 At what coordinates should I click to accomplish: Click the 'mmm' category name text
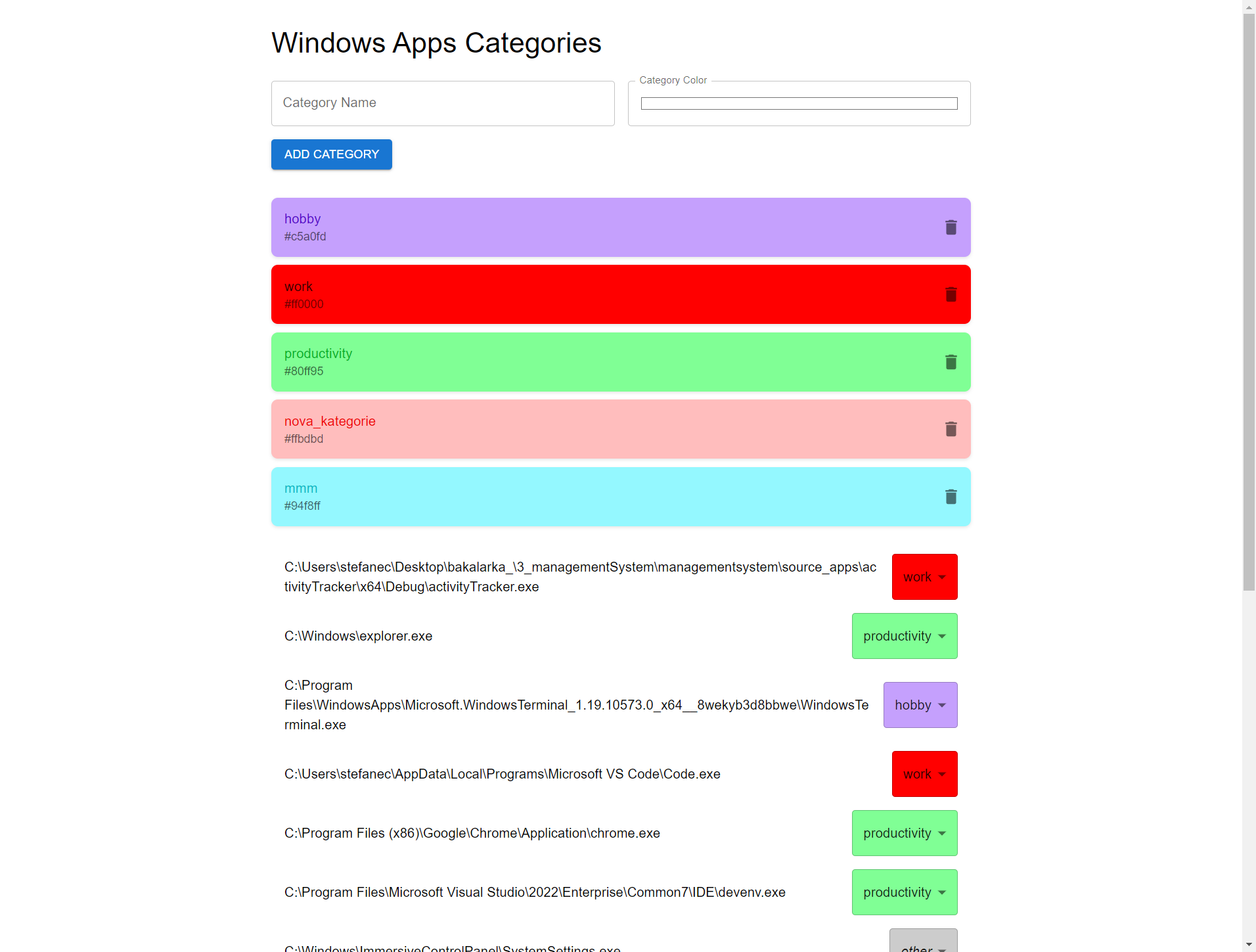click(301, 488)
